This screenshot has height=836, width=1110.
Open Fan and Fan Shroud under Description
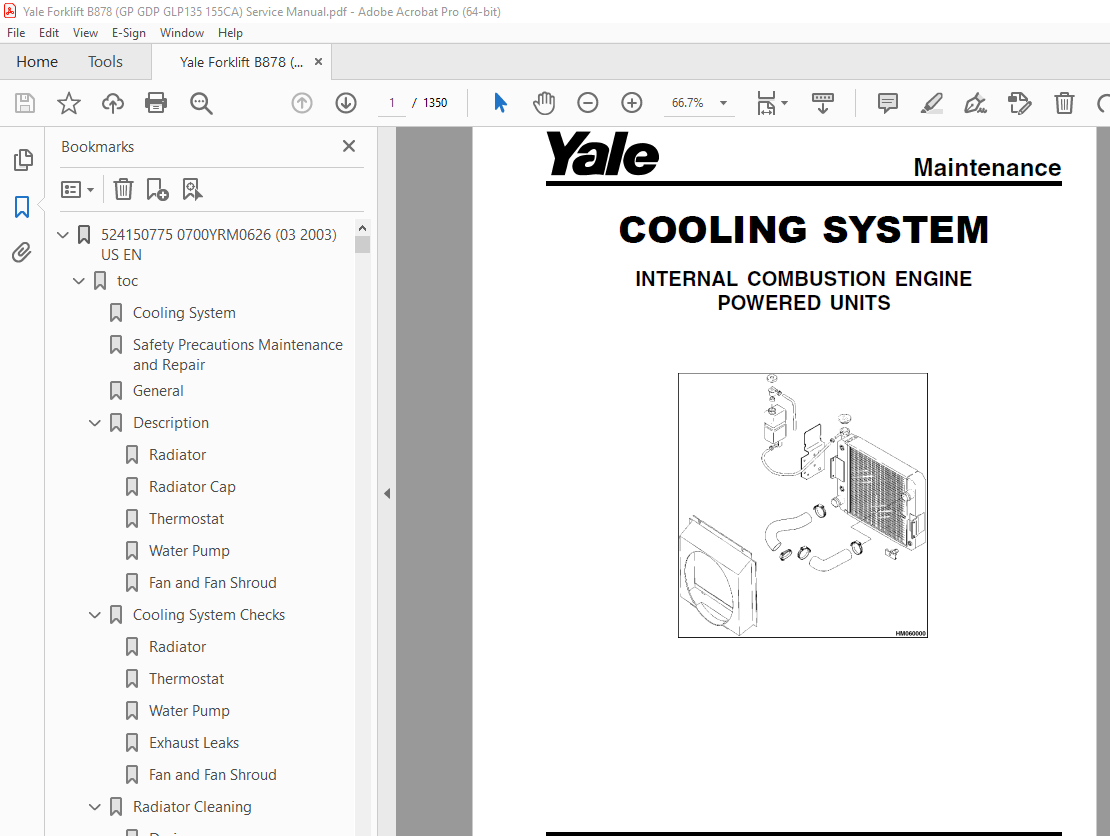click(x=212, y=583)
